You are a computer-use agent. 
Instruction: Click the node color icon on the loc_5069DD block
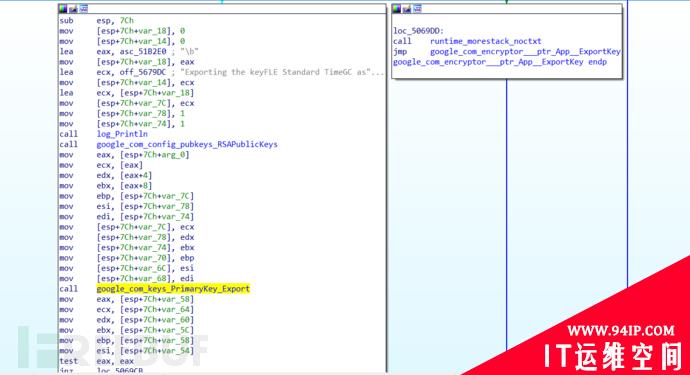397,9
